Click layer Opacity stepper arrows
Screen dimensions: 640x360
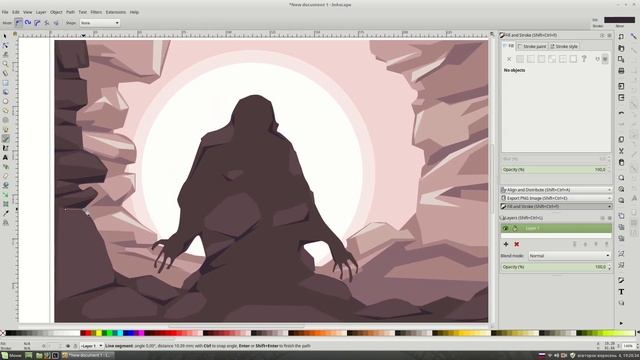pos(609,267)
